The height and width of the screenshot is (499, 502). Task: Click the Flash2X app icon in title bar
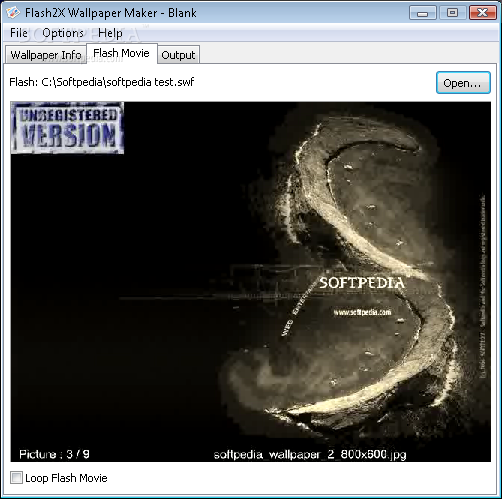(x=13, y=13)
